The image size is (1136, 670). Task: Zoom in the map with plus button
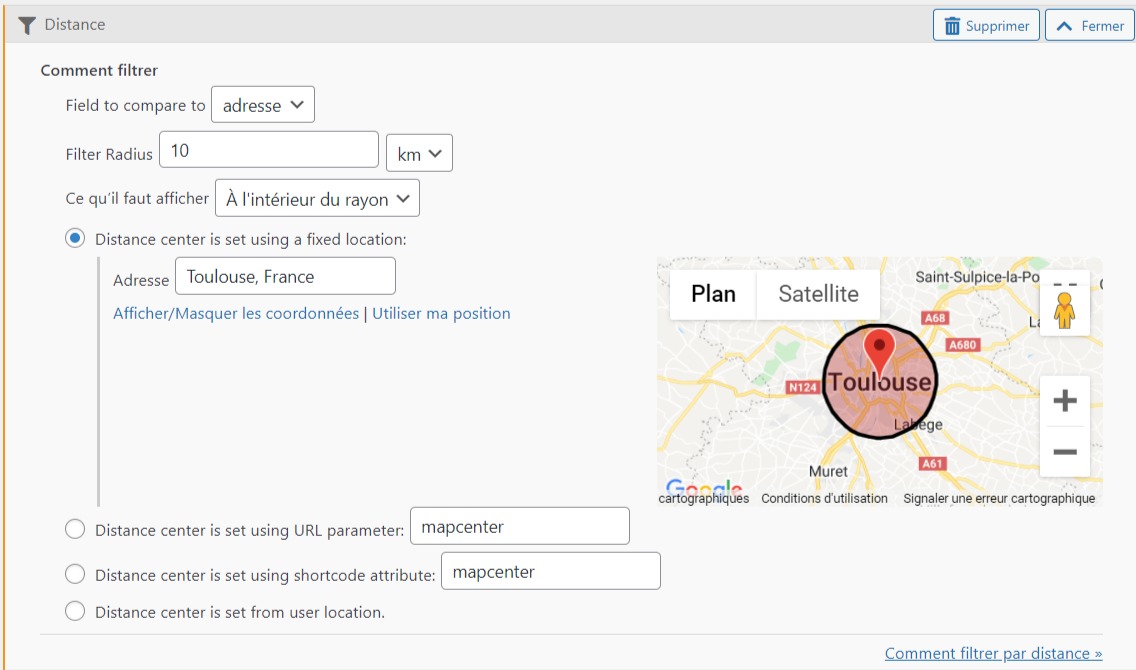(1064, 401)
